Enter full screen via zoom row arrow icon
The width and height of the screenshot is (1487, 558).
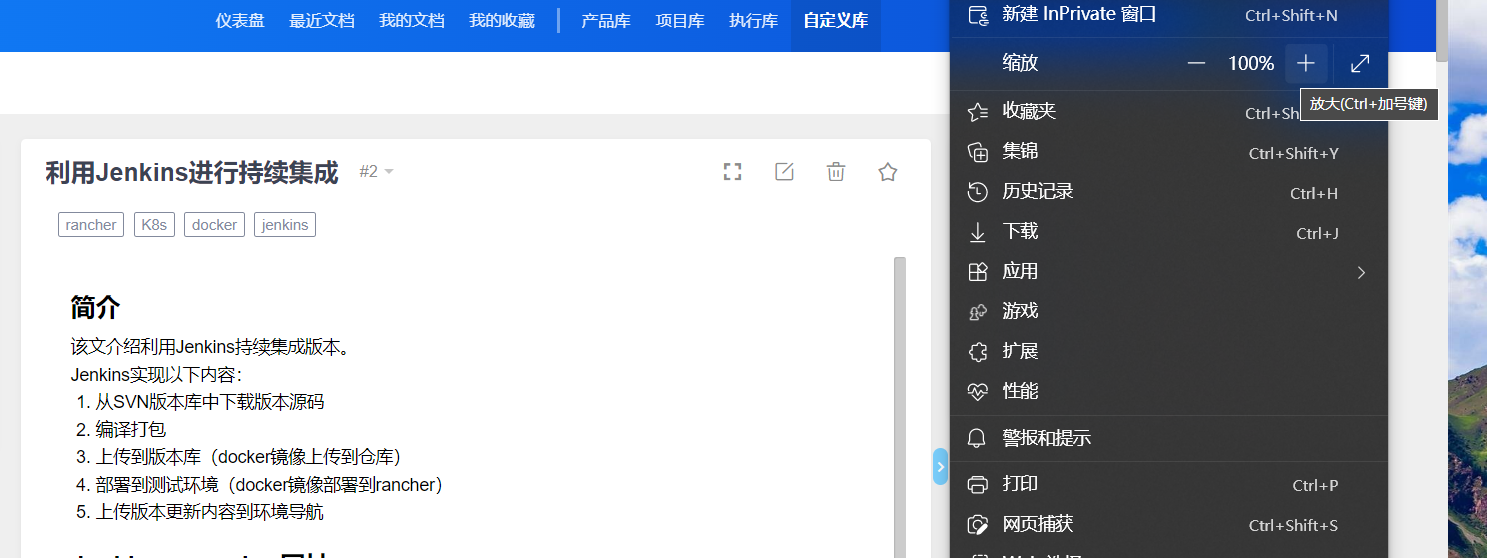(x=1360, y=64)
